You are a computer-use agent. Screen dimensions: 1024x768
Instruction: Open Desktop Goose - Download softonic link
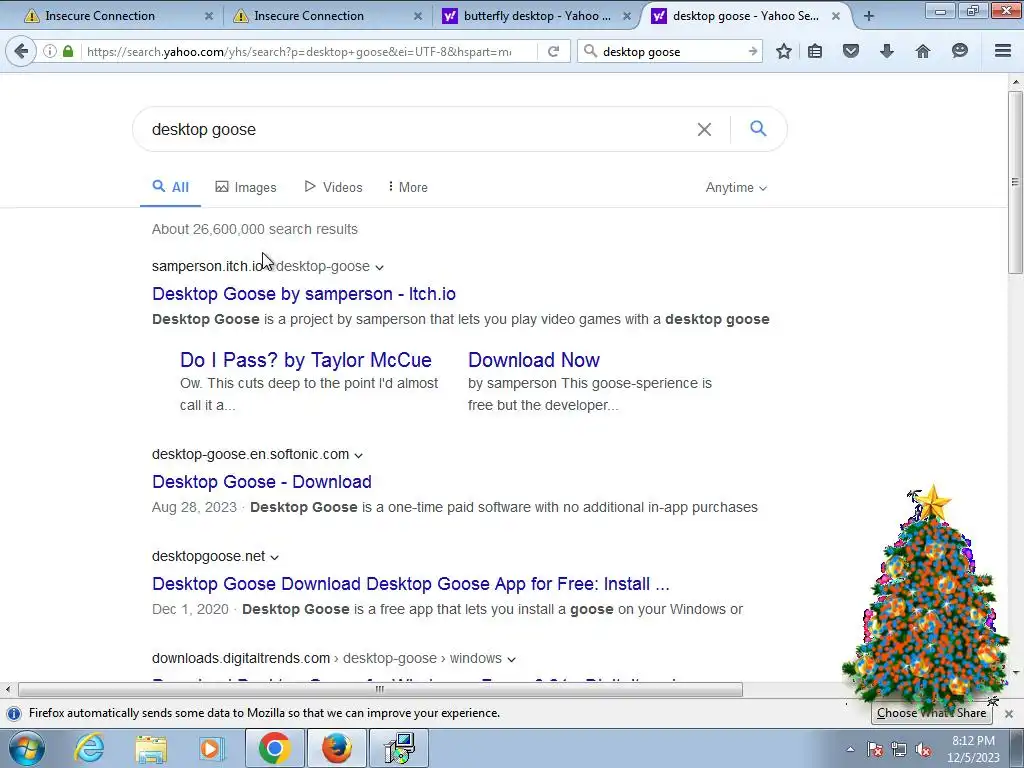(262, 482)
